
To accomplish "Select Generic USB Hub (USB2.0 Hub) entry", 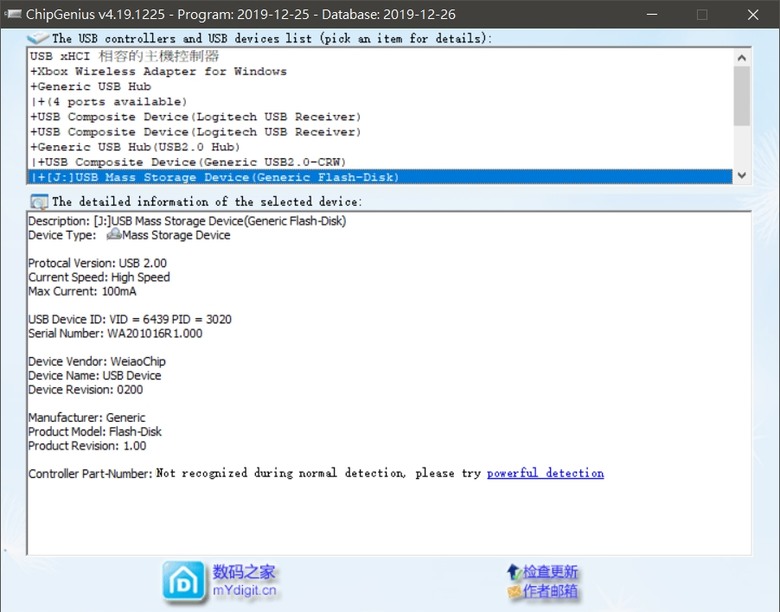I will [x=380, y=147].
